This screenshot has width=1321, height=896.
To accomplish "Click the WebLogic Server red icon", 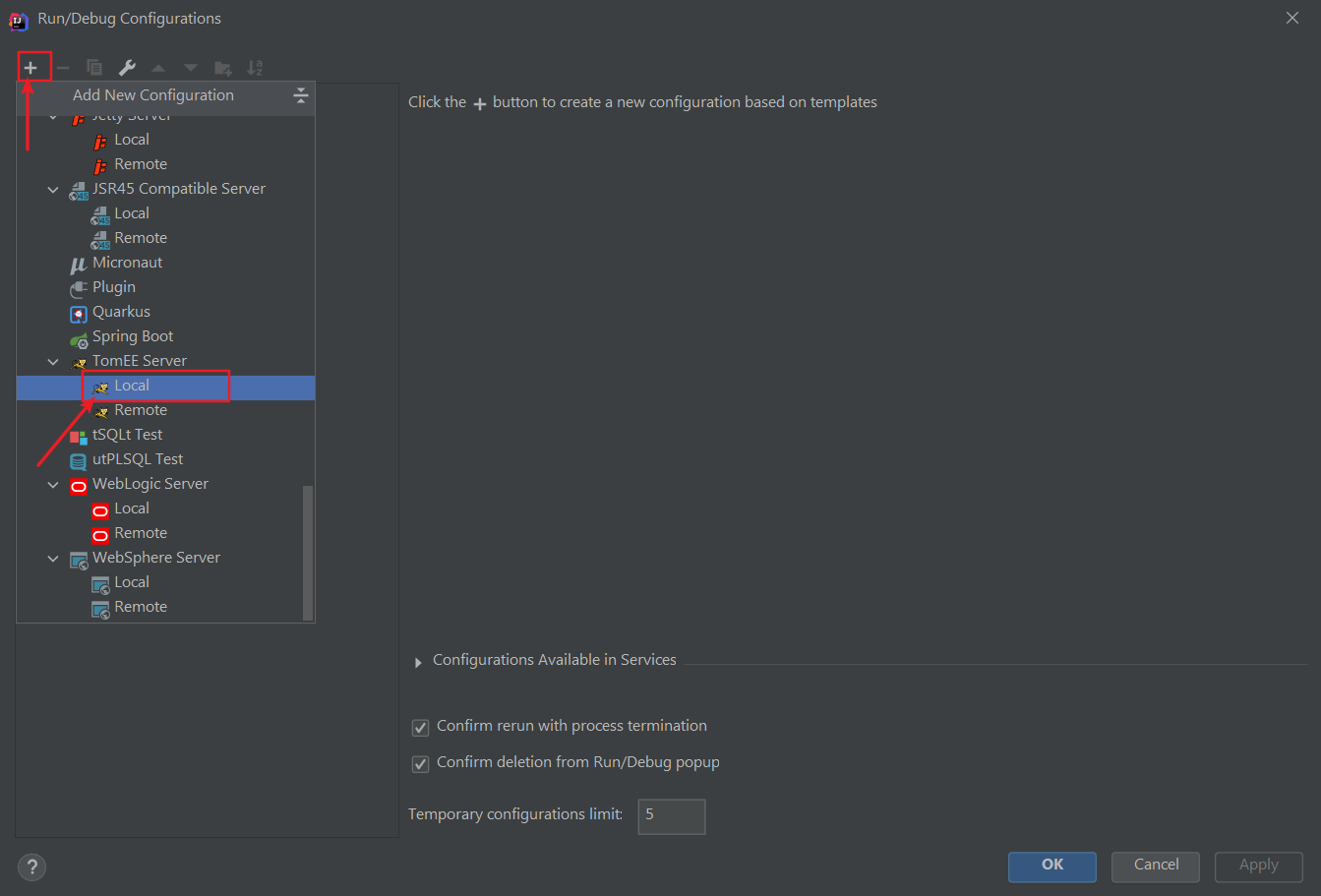I will (x=79, y=485).
